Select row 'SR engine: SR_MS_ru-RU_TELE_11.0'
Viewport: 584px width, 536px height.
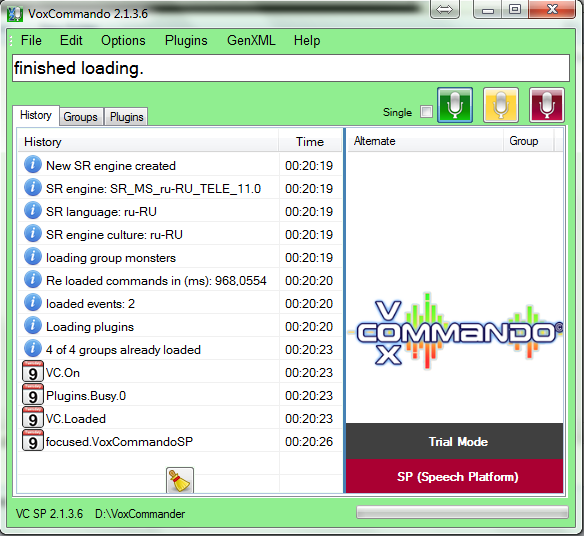tap(180, 188)
